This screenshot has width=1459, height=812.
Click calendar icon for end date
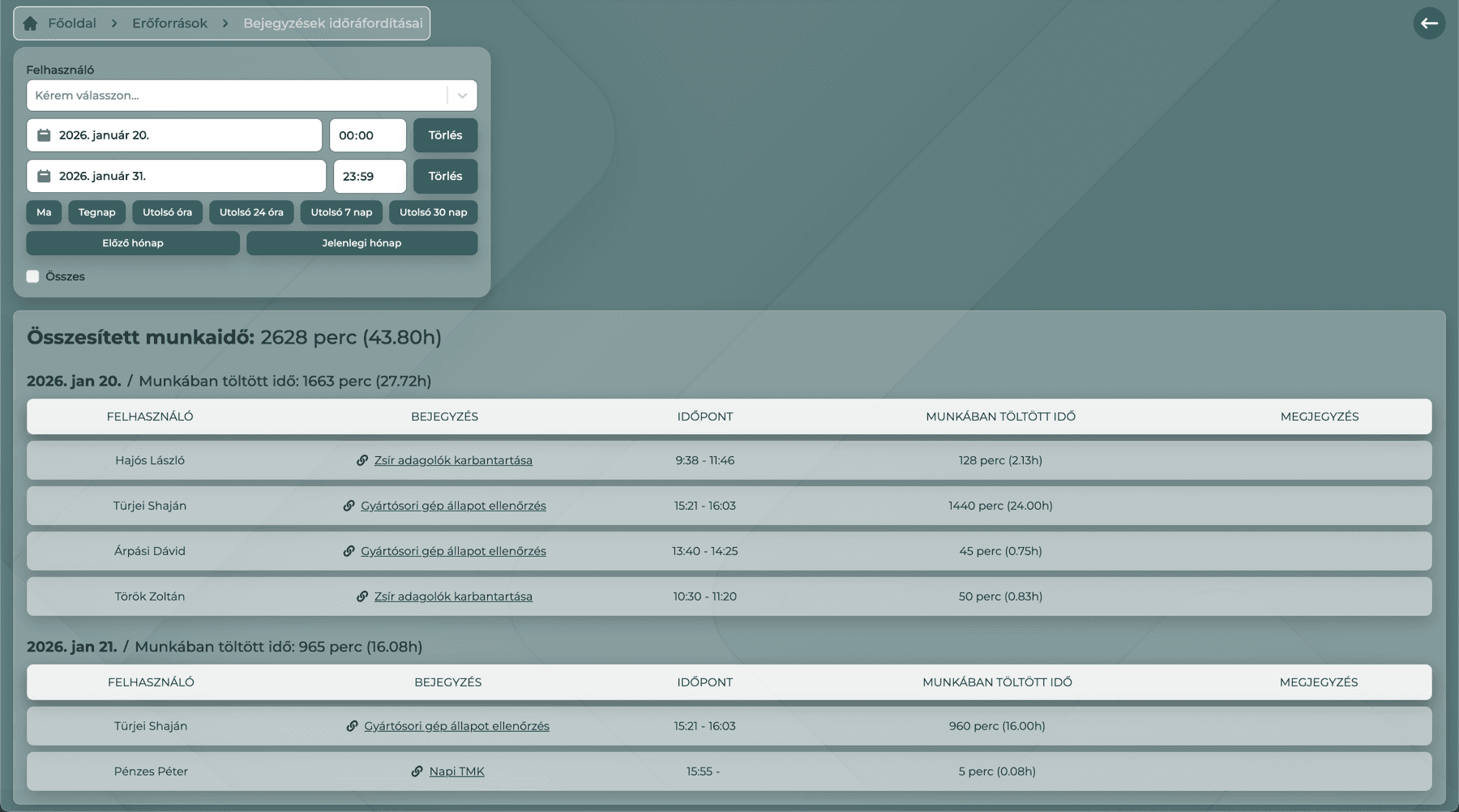(45, 176)
